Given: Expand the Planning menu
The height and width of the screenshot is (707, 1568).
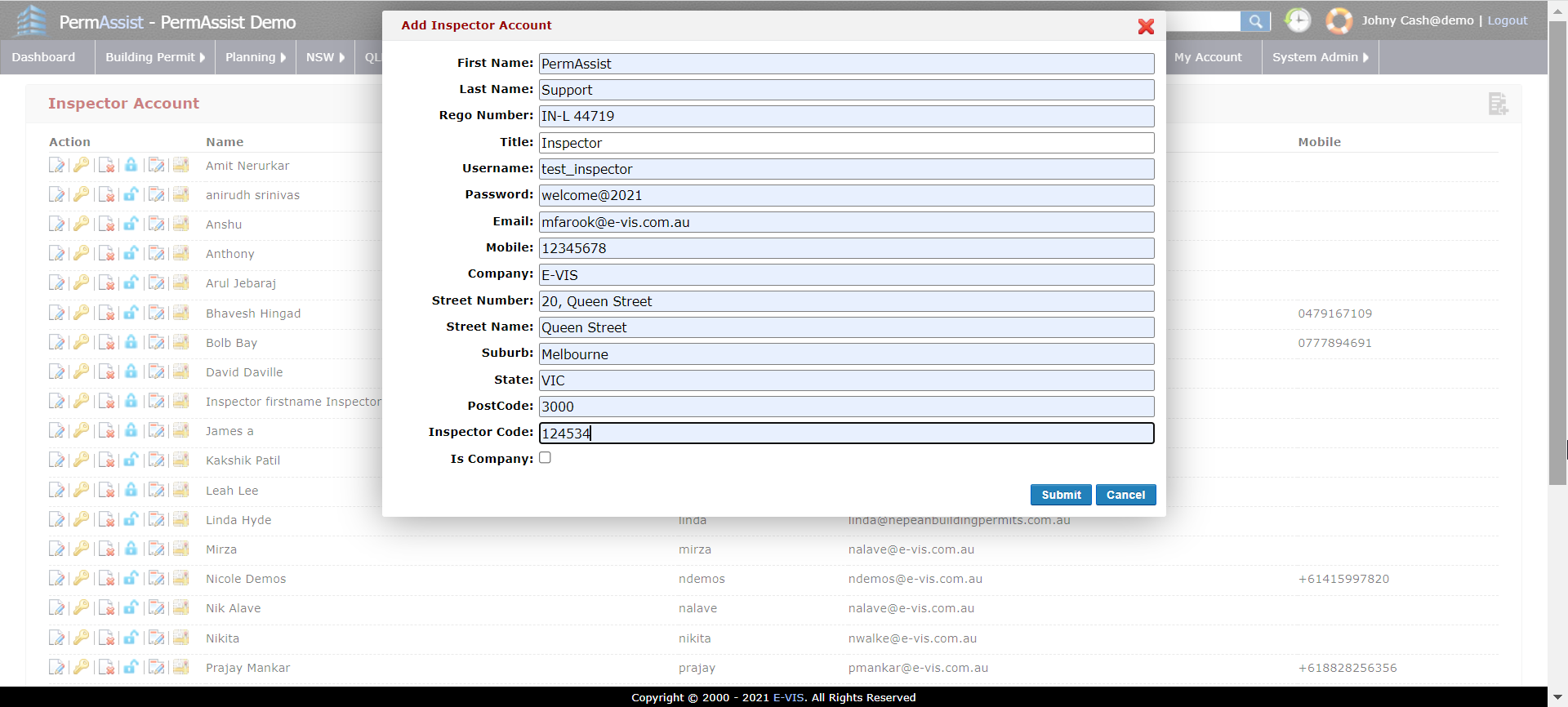Looking at the screenshot, I should coord(255,57).
